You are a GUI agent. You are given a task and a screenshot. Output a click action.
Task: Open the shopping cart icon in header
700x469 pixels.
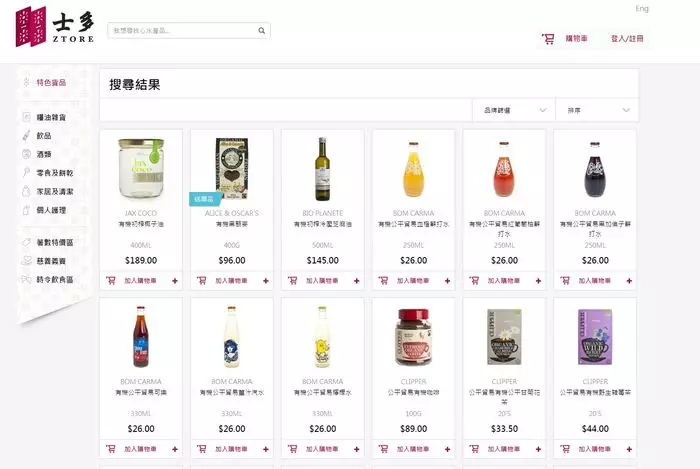click(x=548, y=39)
